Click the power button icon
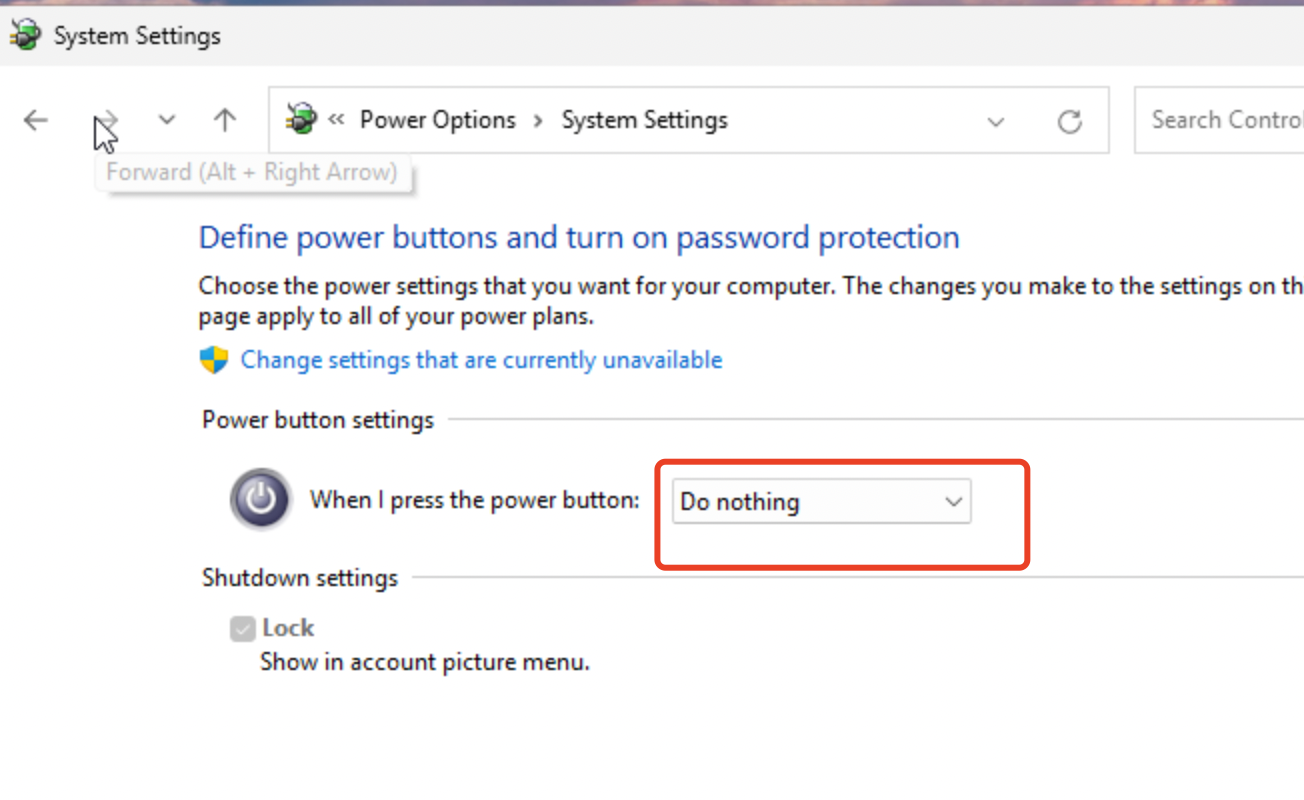Screen dimensions: 1304x800 tap(261, 499)
